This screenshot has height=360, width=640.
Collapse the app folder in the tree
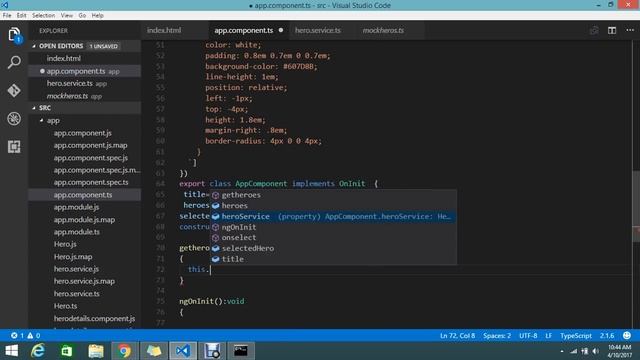[x=41, y=120]
